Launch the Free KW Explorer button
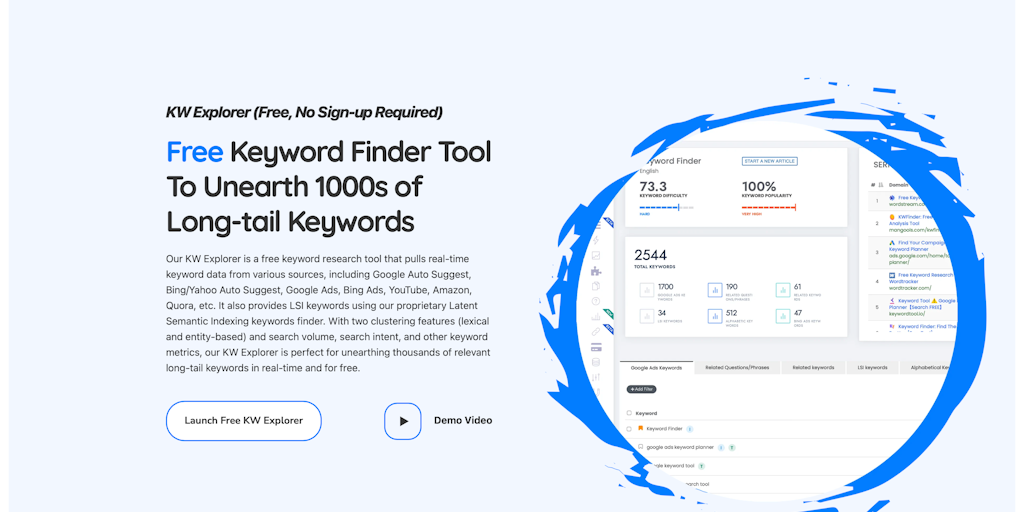This screenshot has height=512, width=1024. [244, 421]
